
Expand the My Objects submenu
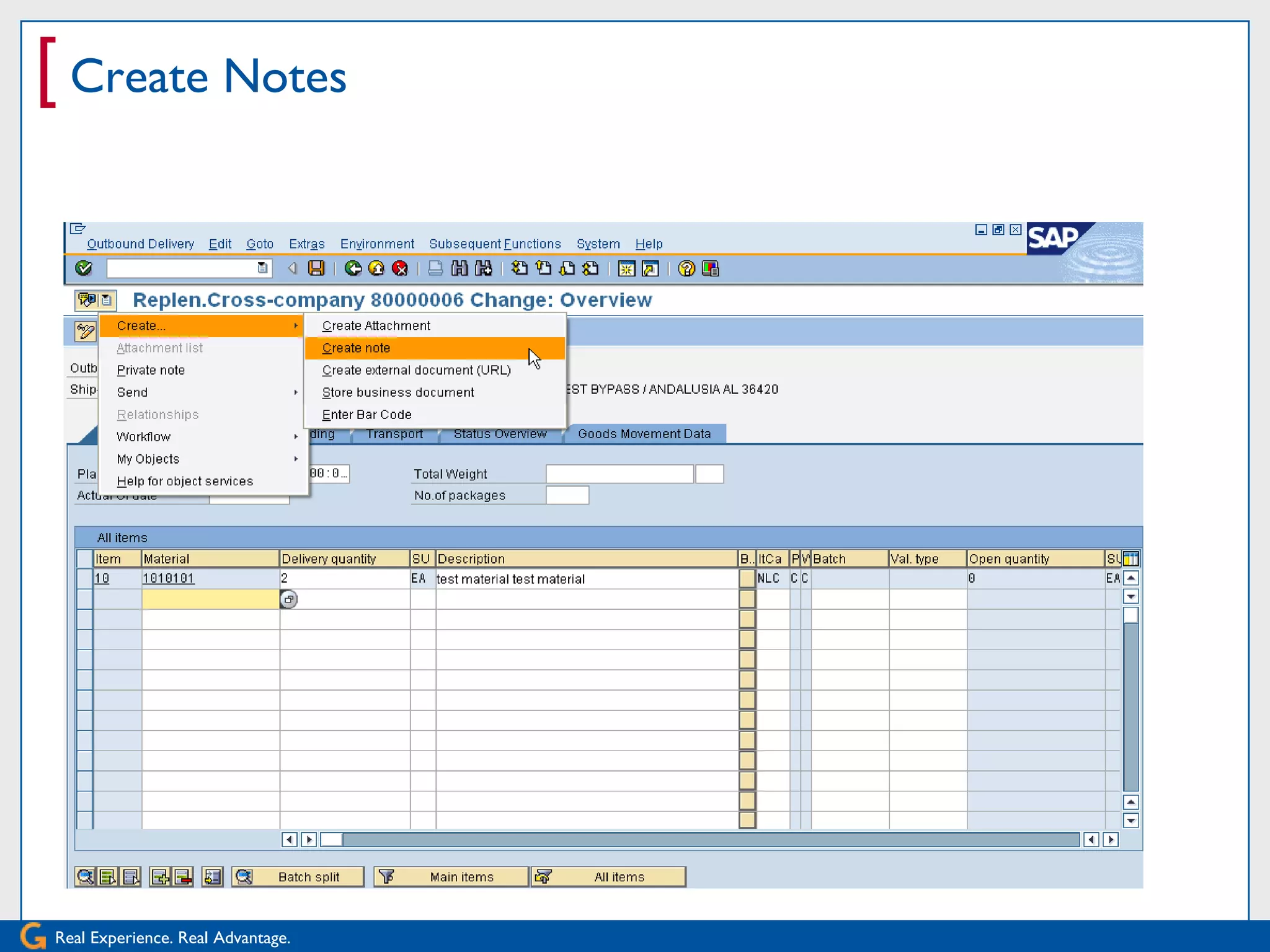pos(203,459)
